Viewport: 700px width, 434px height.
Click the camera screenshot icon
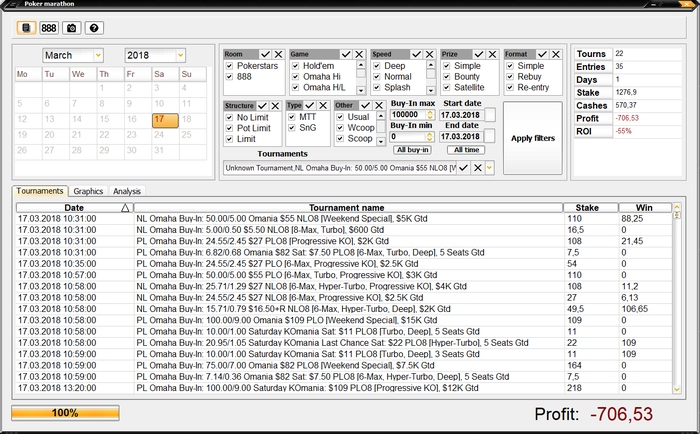pyautogui.click(x=71, y=28)
